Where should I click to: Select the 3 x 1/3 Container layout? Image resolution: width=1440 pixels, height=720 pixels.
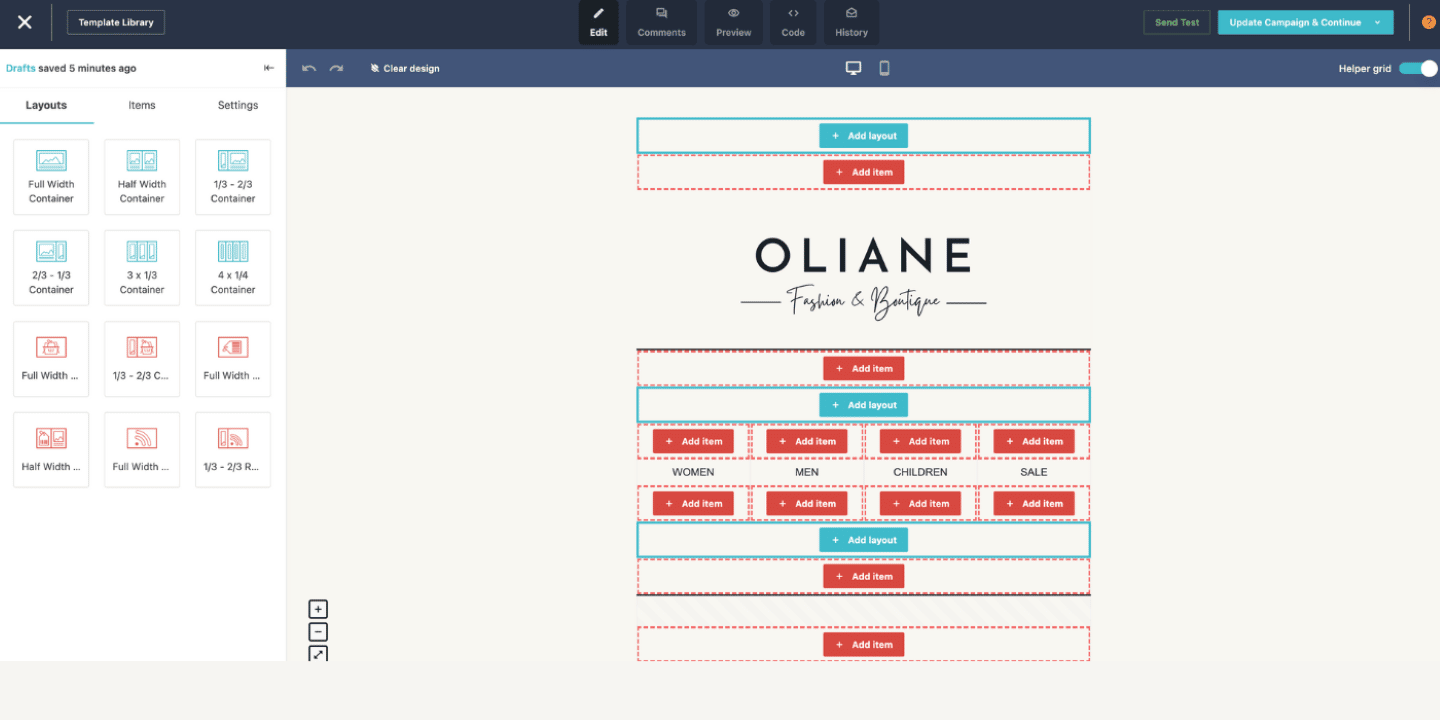(x=142, y=268)
